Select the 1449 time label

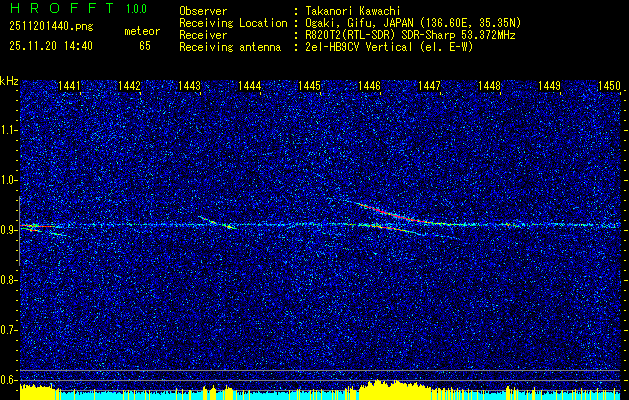[x=549, y=86]
